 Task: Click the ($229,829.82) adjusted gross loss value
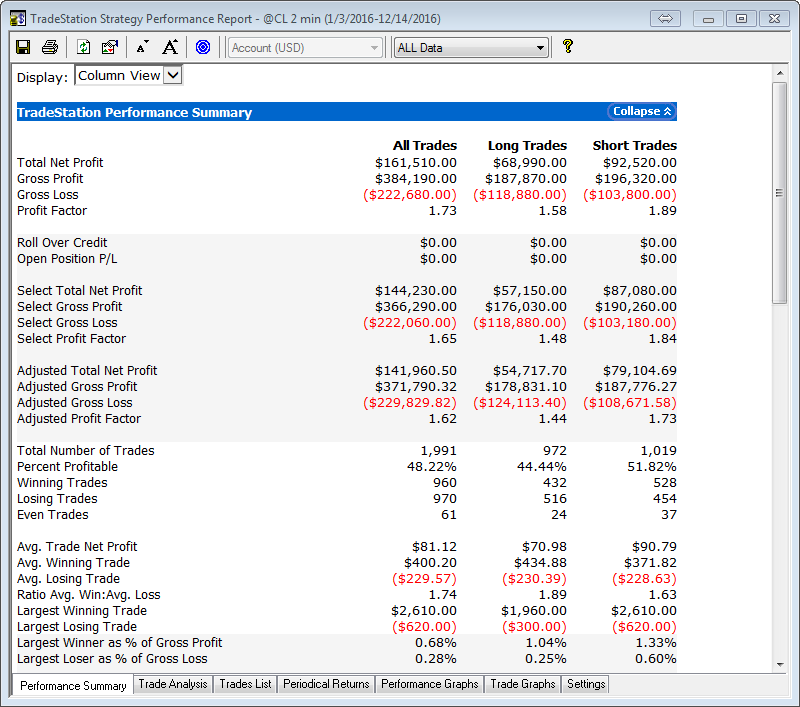pos(410,403)
